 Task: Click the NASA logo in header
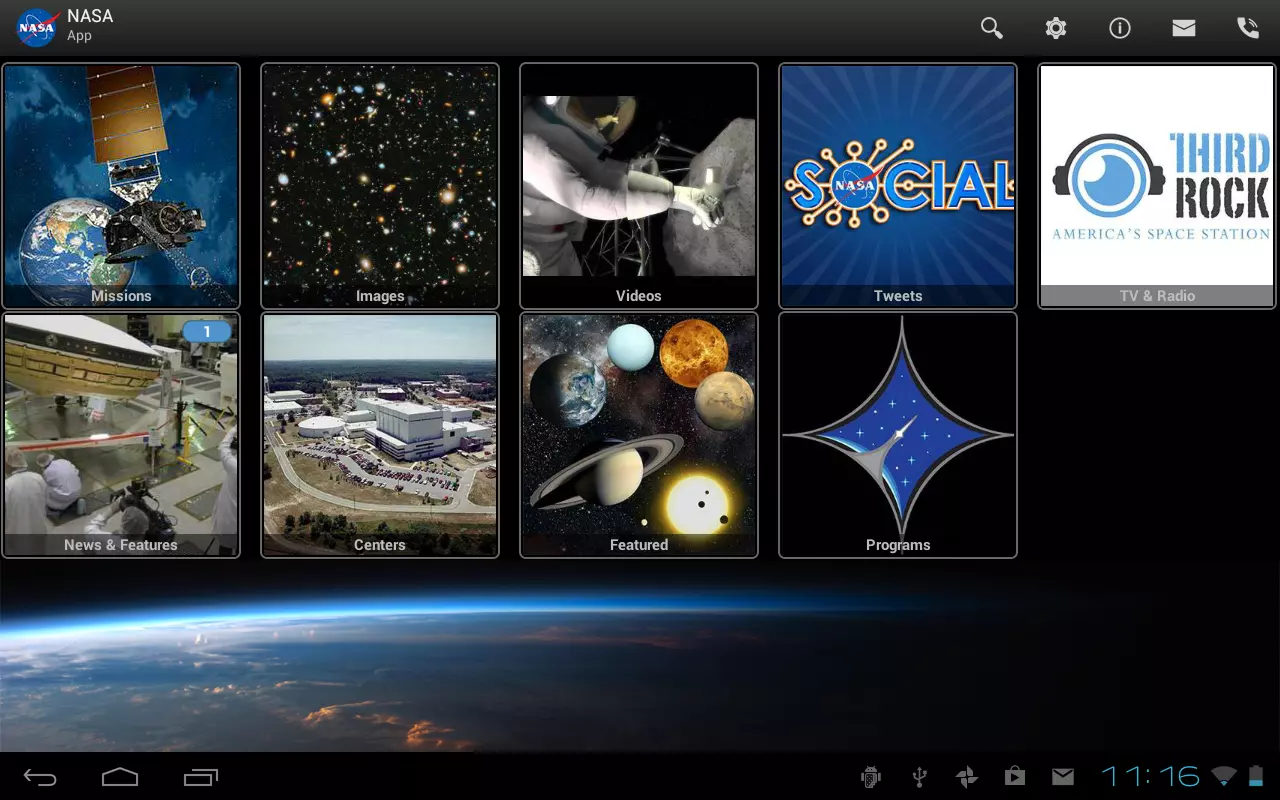[x=36, y=28]
